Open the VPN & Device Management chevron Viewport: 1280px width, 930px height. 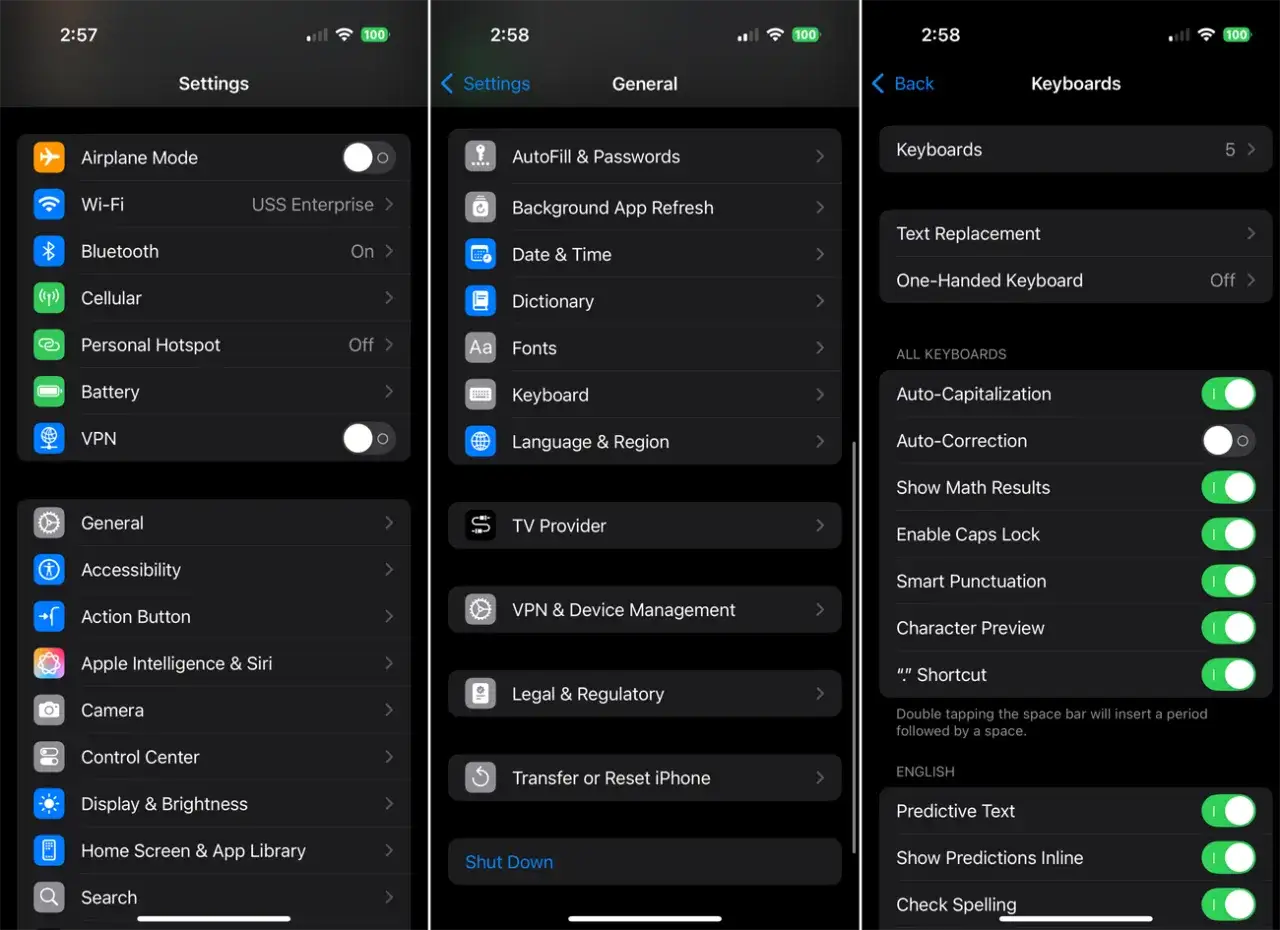(820, 610)
